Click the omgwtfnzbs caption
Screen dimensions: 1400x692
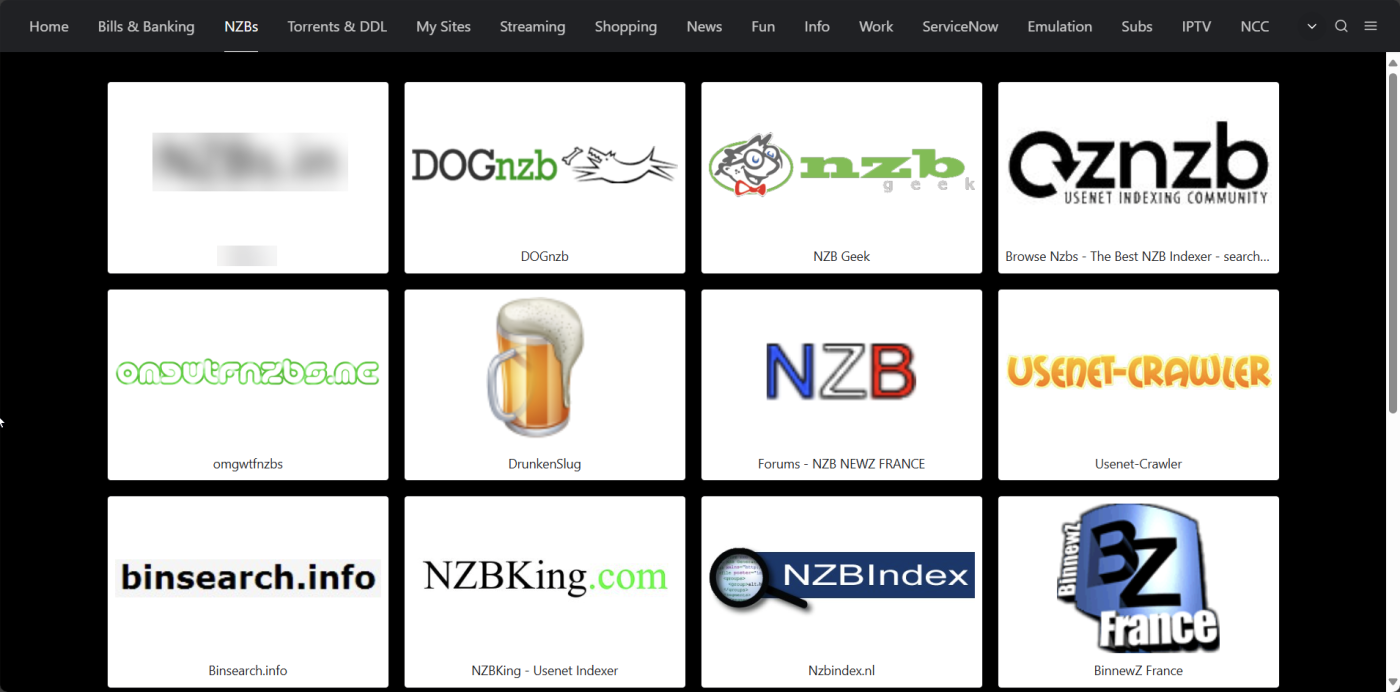pos(248,464)
